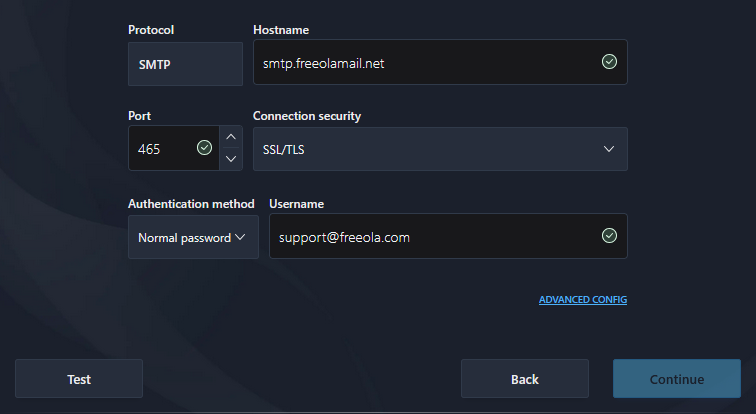Increase port number with up arrow
756x414 pixels.
(231, 138)
